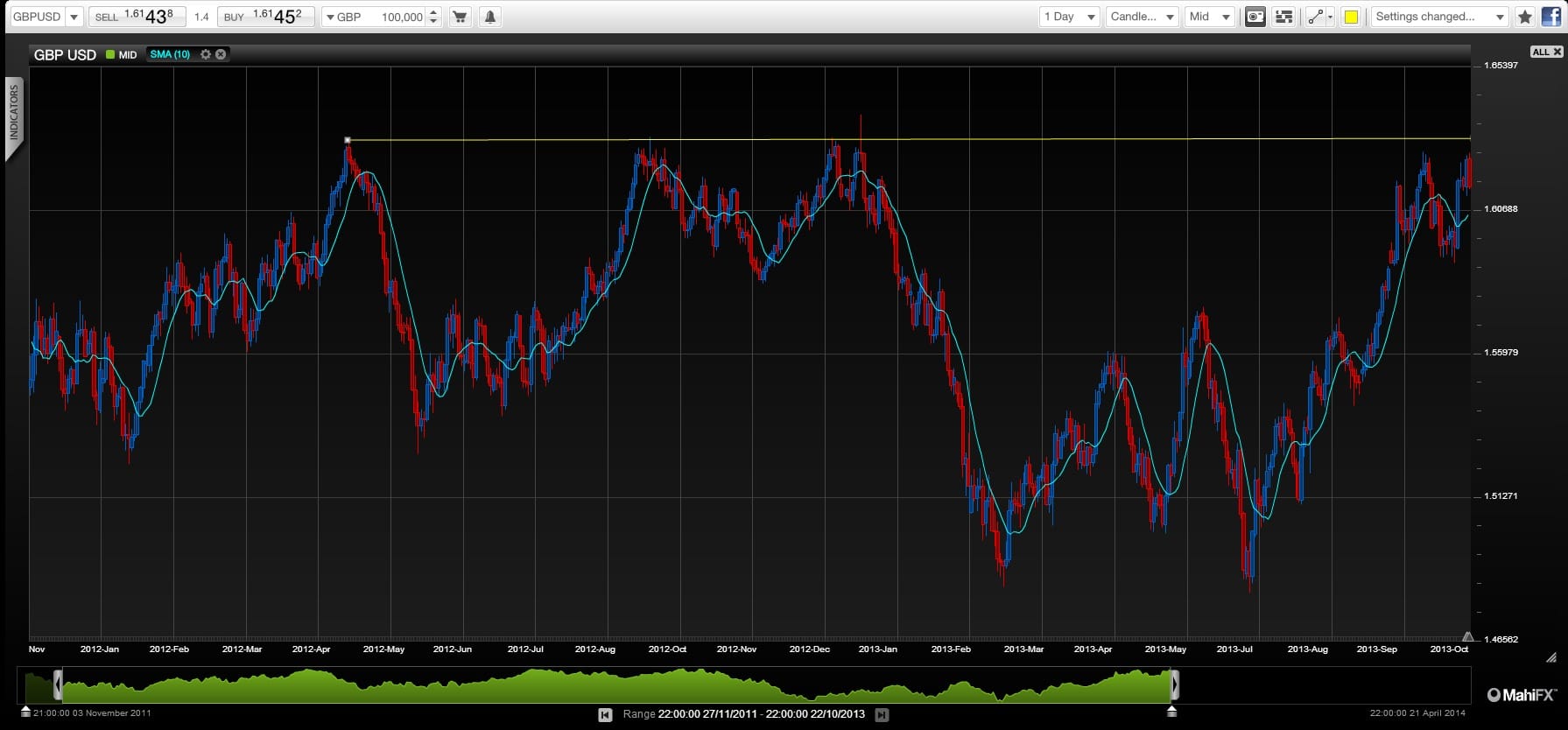
Task: Jump to the start of the range
Action: click(x=605, y=714)
